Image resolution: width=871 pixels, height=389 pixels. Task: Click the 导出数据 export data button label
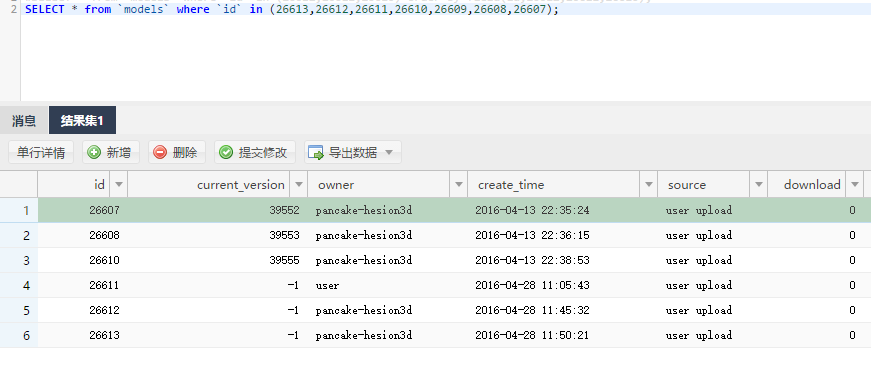click(x=353, y=153)
